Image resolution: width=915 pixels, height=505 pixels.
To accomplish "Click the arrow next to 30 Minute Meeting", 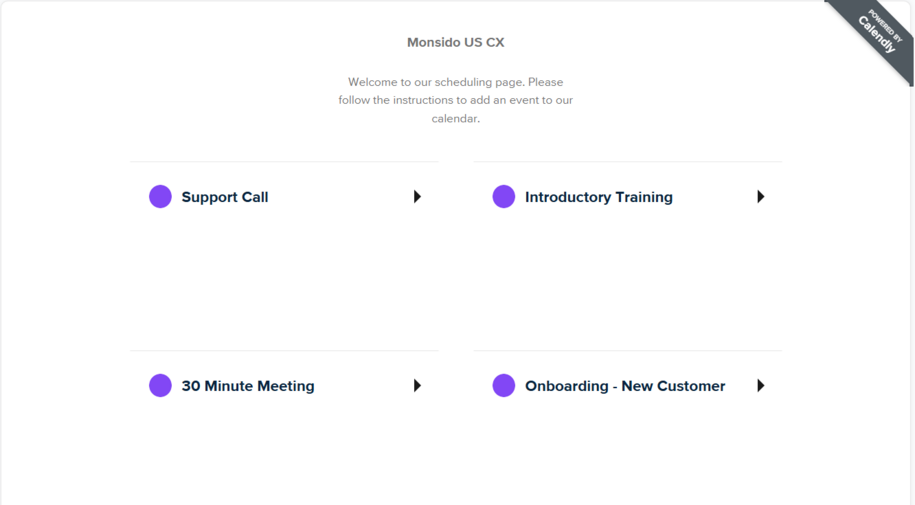I will [417, 385].
